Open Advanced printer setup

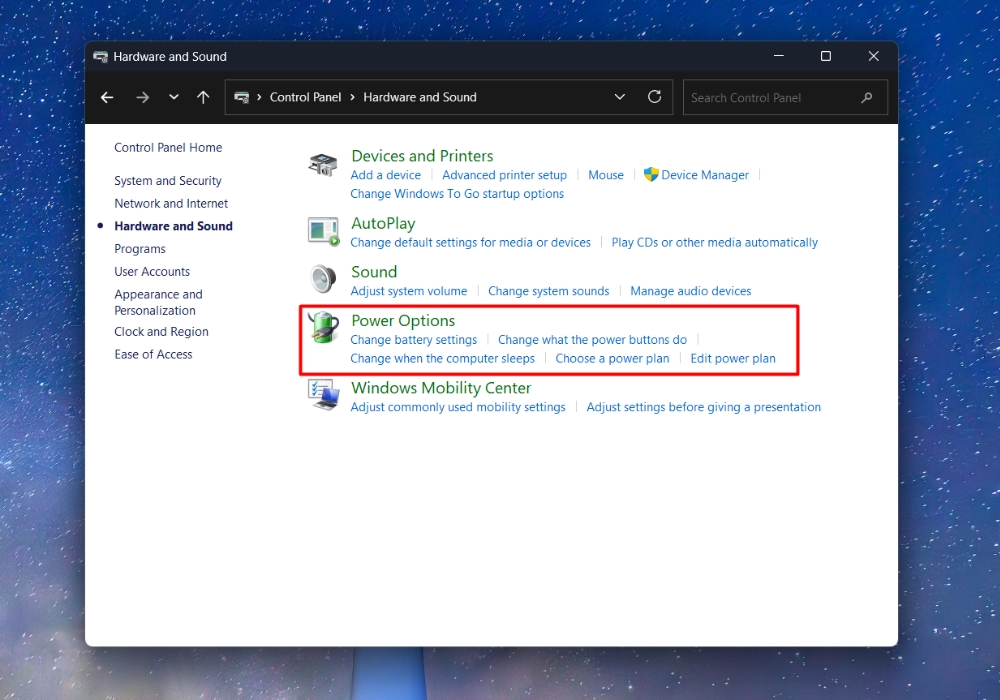click(504, 175)
